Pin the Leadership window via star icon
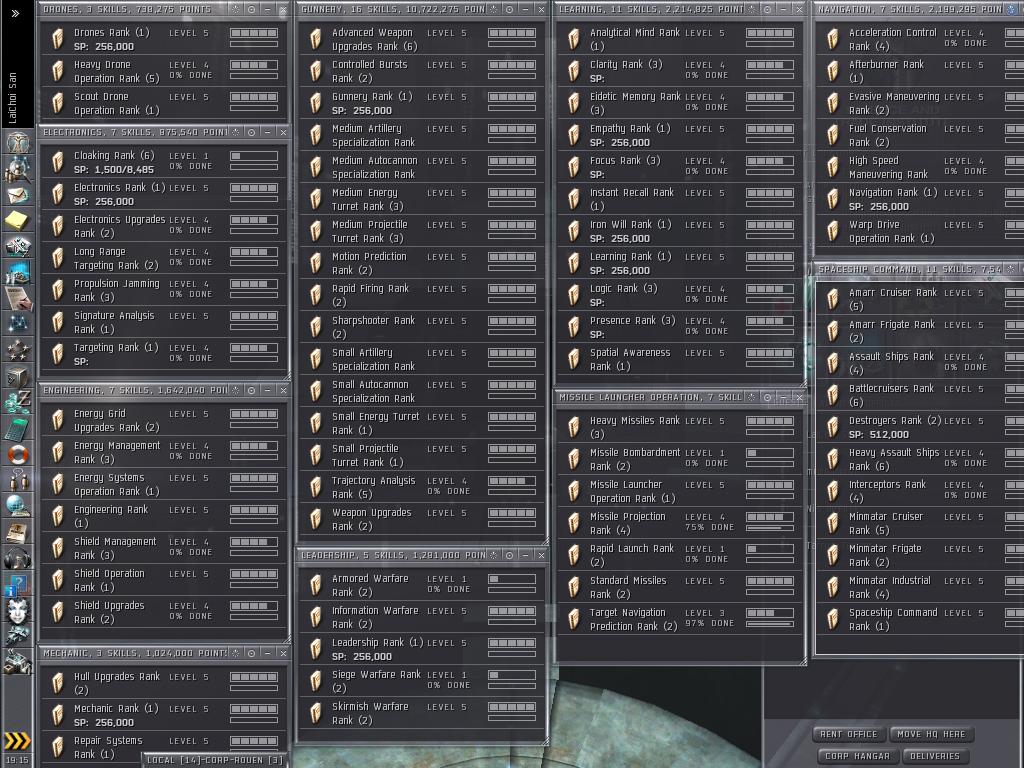The width and height of the screenshot is (1024, 768). coord(494,555)
